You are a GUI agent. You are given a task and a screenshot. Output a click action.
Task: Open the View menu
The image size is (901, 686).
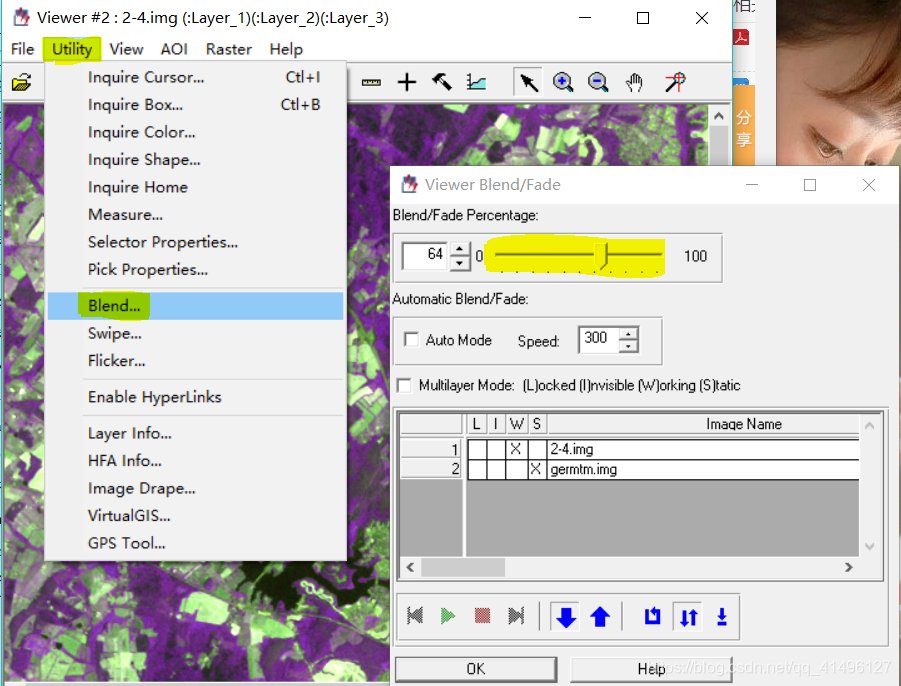[126, 49]
